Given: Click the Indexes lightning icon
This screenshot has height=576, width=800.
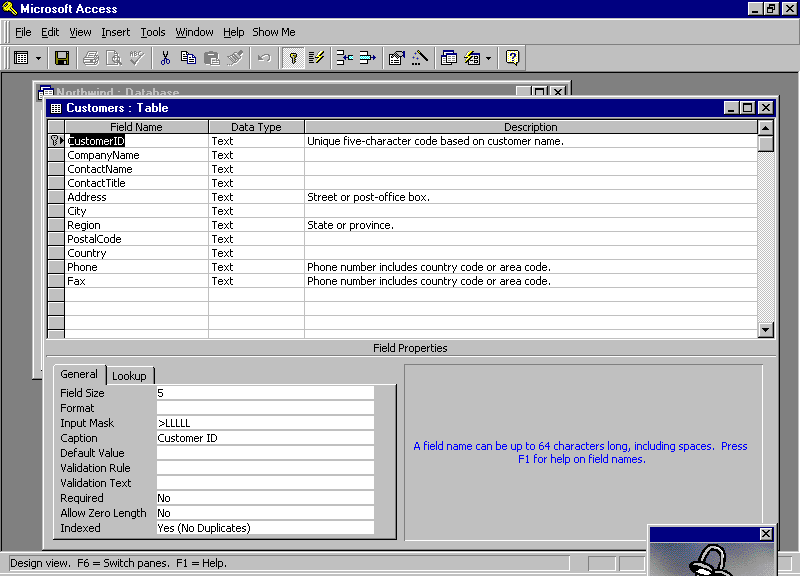Looking at the screenshot, I should coord(317,58).
